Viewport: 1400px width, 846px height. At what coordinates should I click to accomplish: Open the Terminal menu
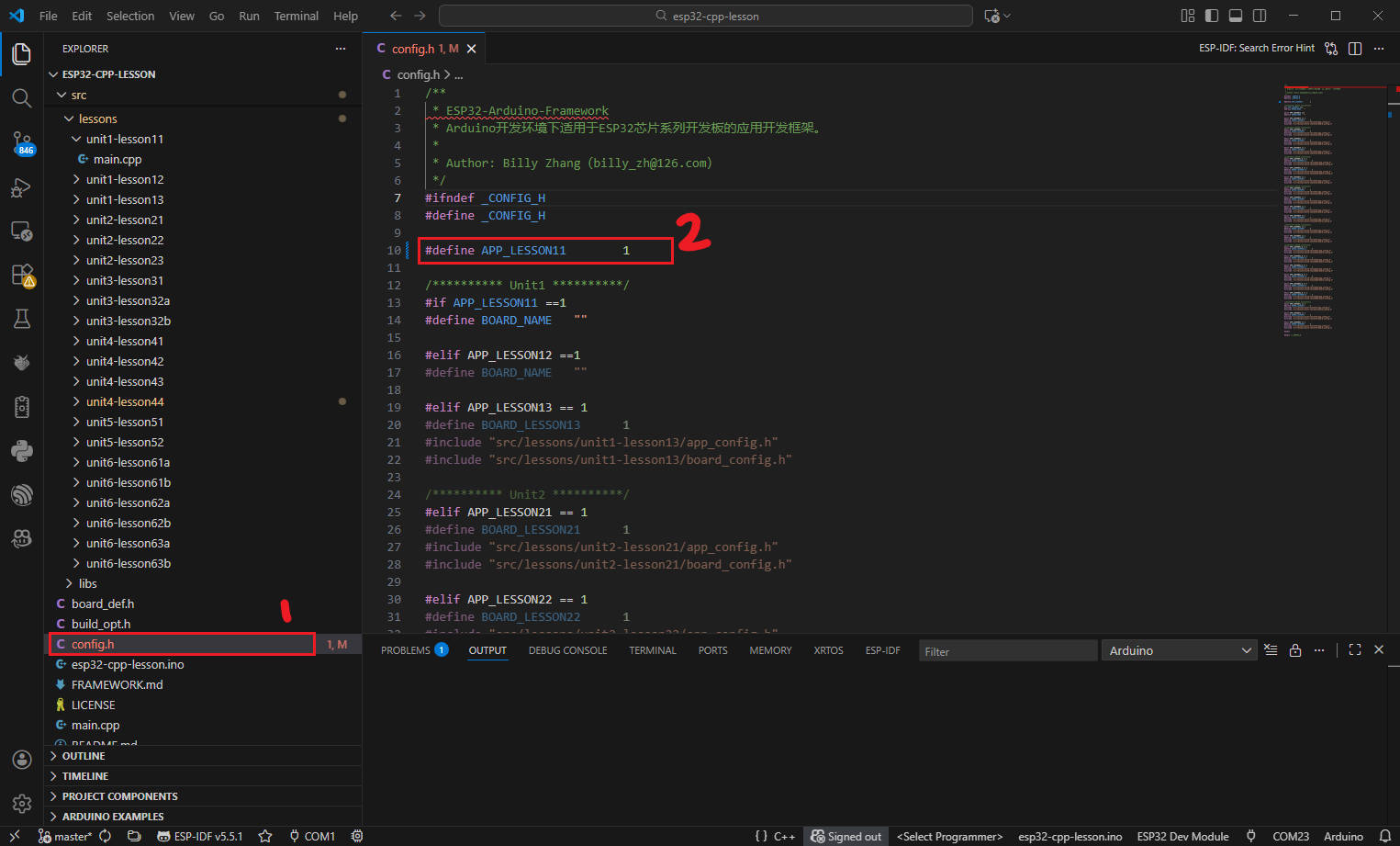coord(296,16)
